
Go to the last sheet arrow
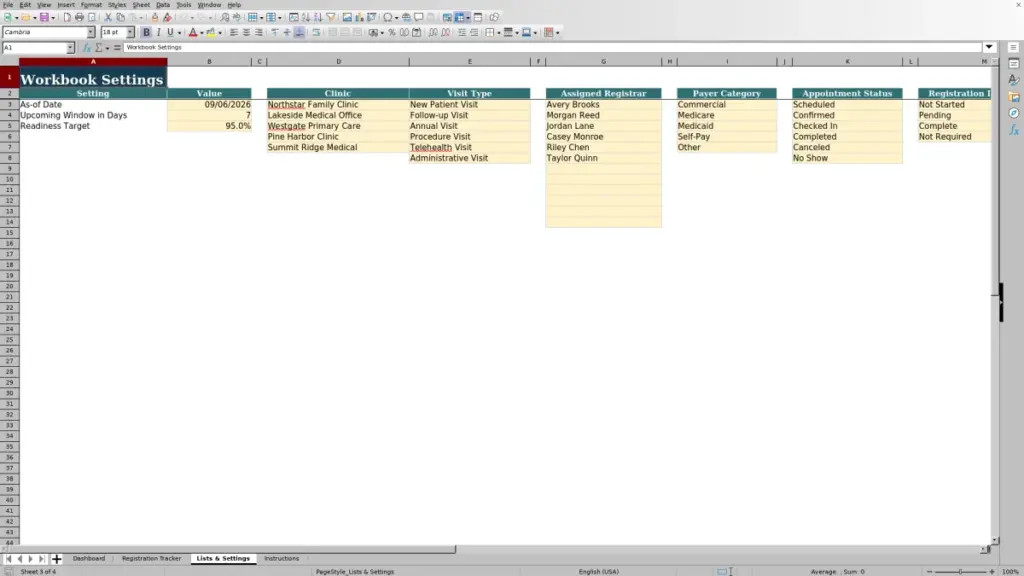41,559
